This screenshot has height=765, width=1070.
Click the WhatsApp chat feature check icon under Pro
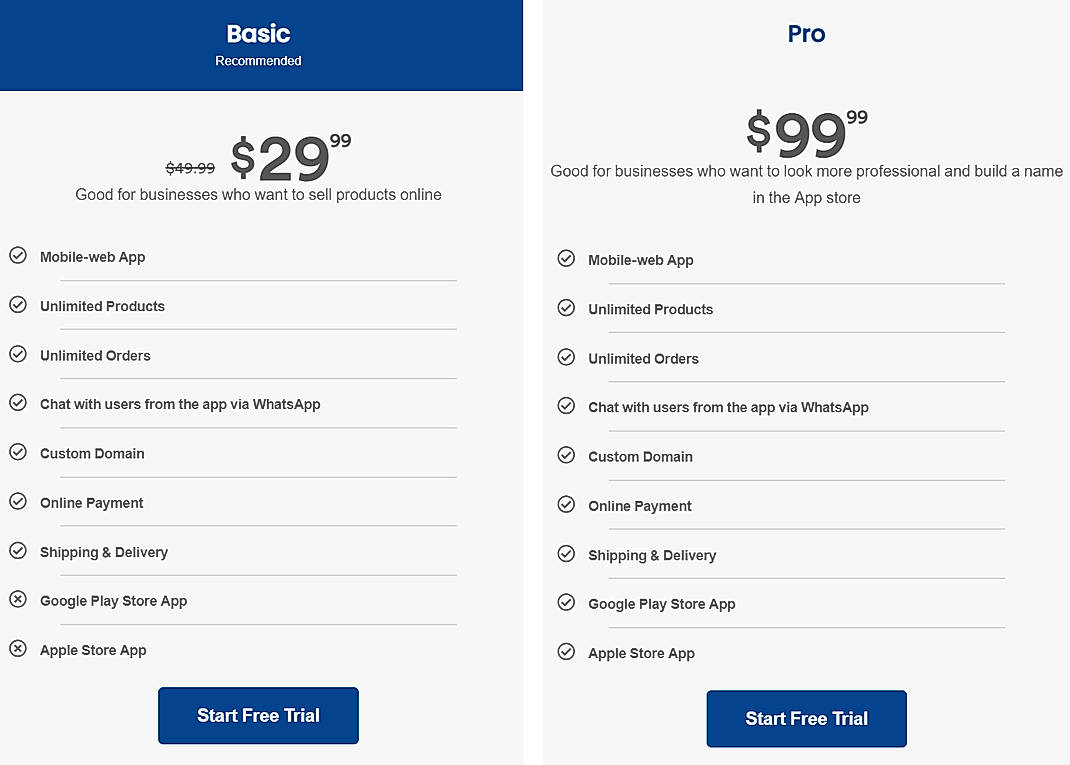(566, 405)
